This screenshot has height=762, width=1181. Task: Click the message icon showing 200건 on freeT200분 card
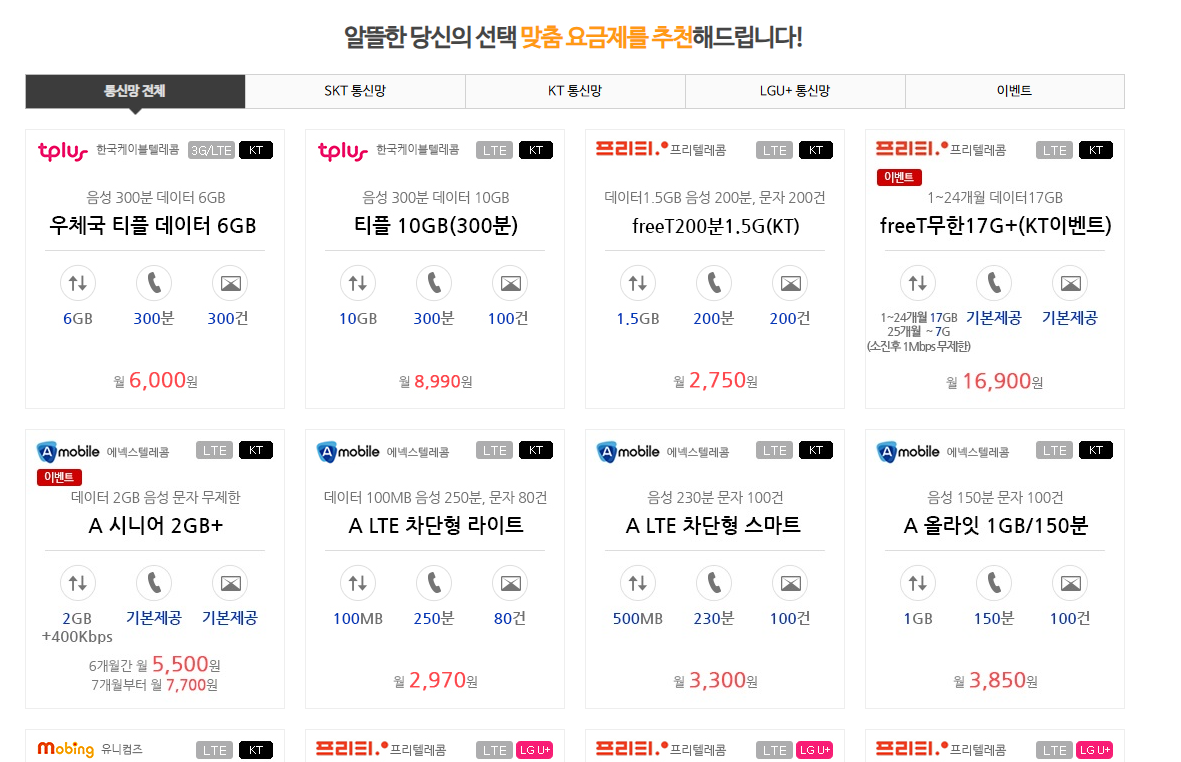[x=789, y=282]
